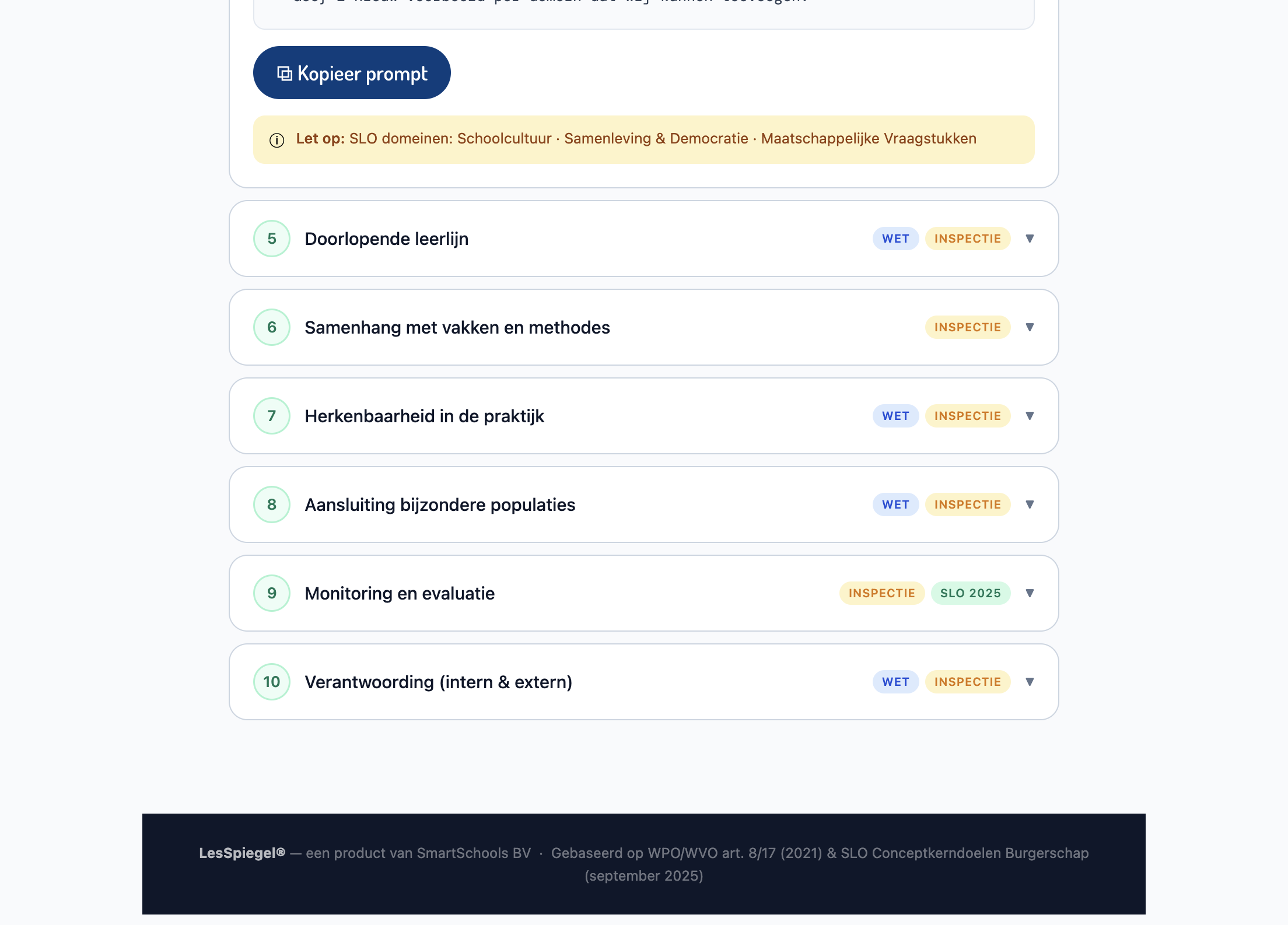Open the Herkenbaarheid in de praktijk title

(424, 416)
